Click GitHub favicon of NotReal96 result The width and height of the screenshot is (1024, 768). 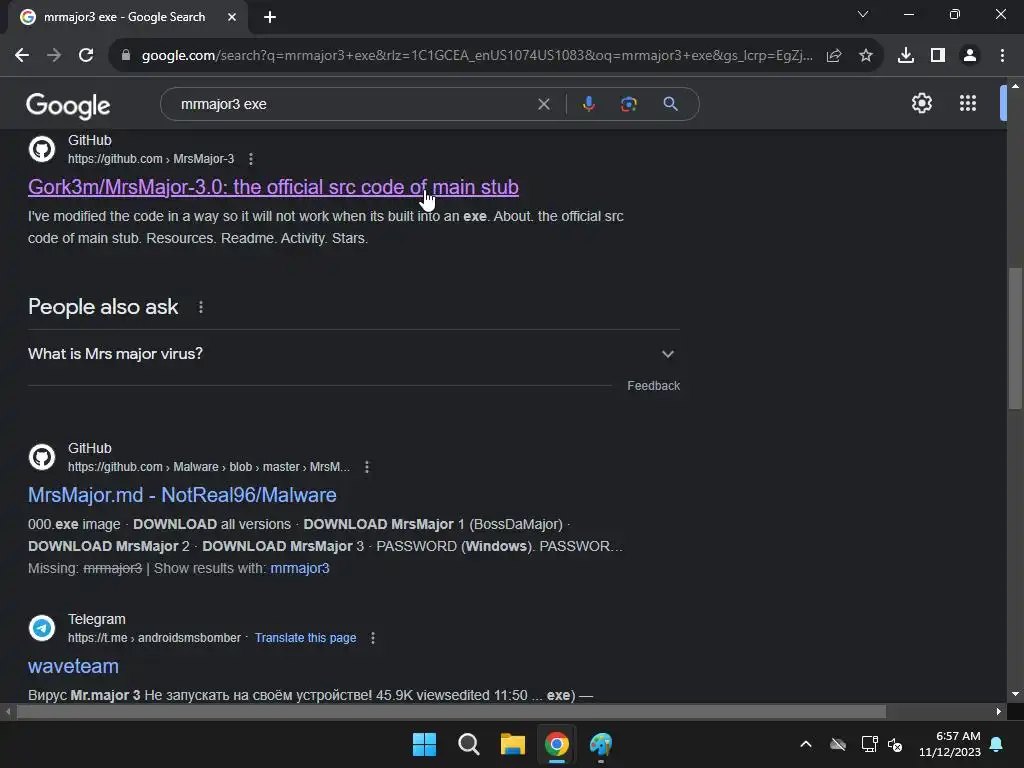pos(42,457)
